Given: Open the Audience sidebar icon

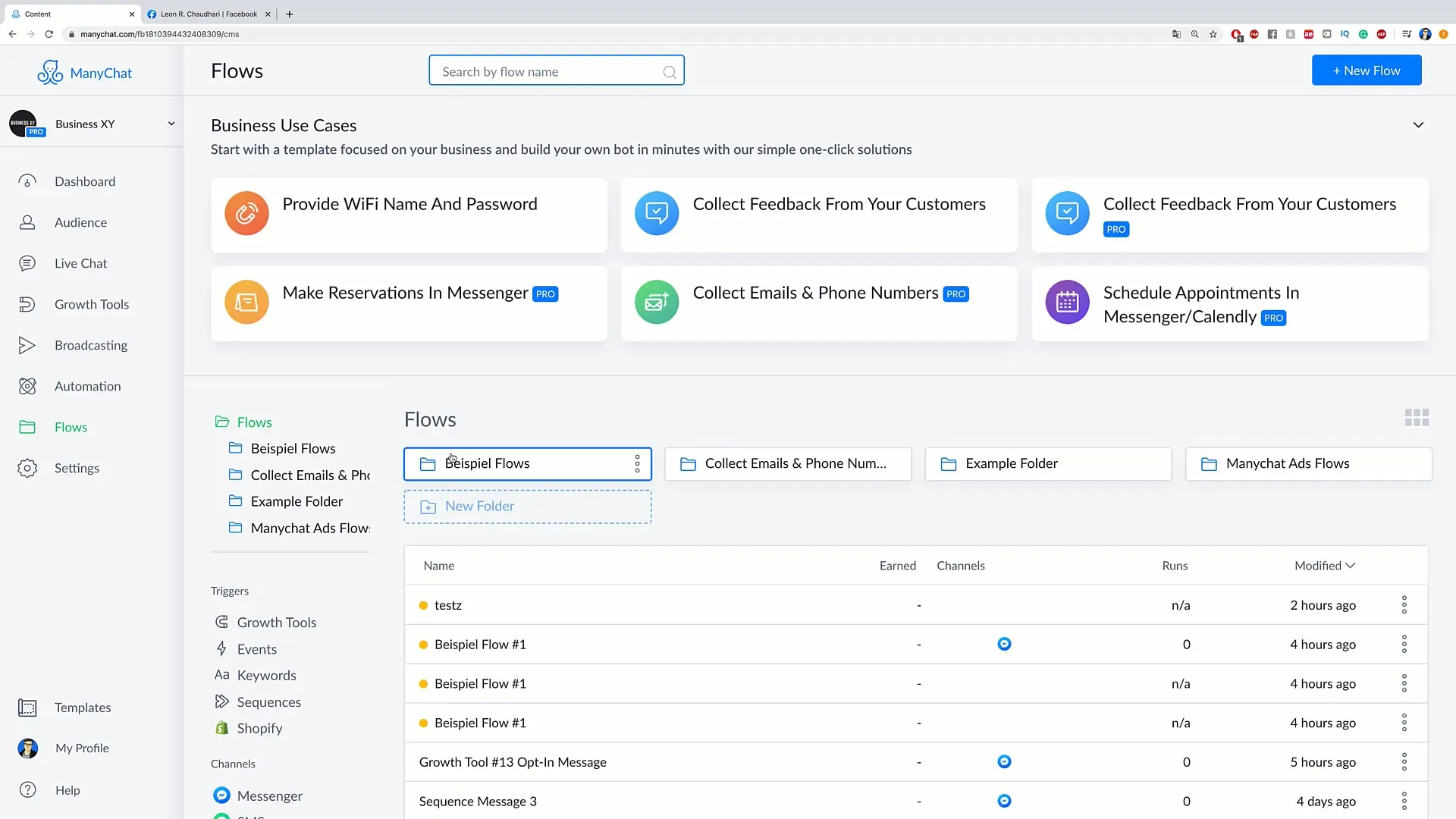Looking at the screenshot, I should coord(27,222).
